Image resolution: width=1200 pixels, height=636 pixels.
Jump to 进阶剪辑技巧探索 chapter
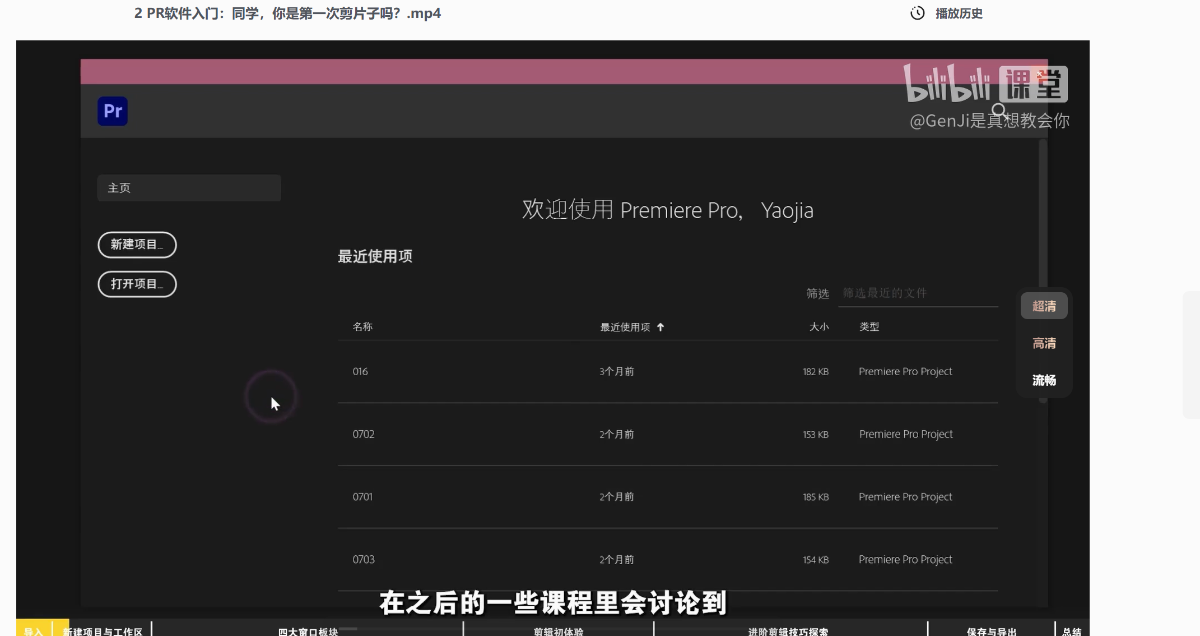790,630
